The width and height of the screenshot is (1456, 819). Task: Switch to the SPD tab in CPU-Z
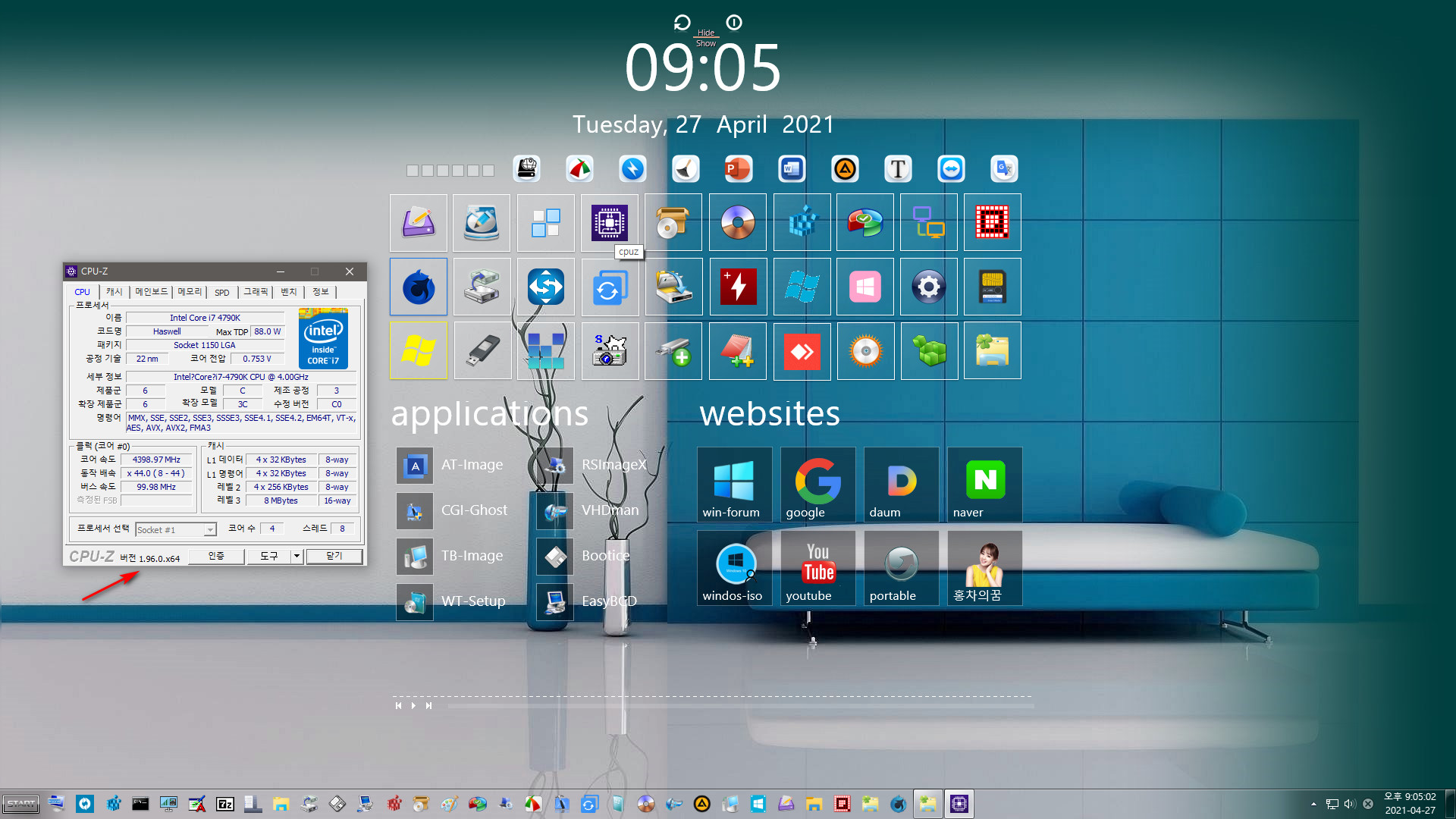pyautogui.click(x=221, y=292)
